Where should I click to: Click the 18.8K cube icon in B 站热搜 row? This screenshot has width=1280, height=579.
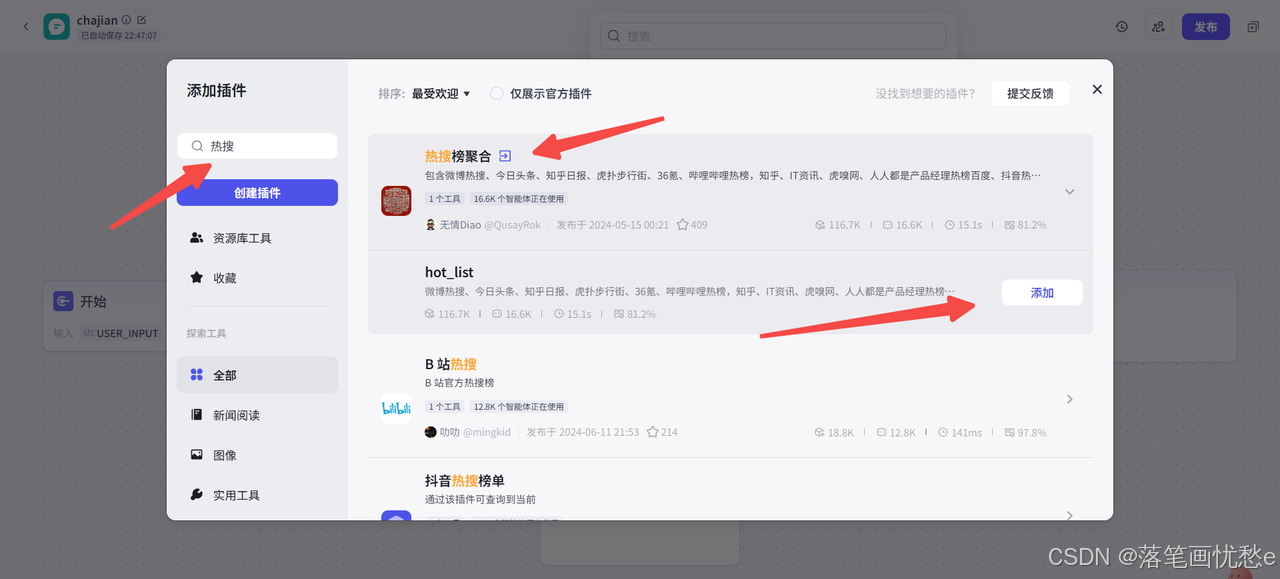pos(819,433)
